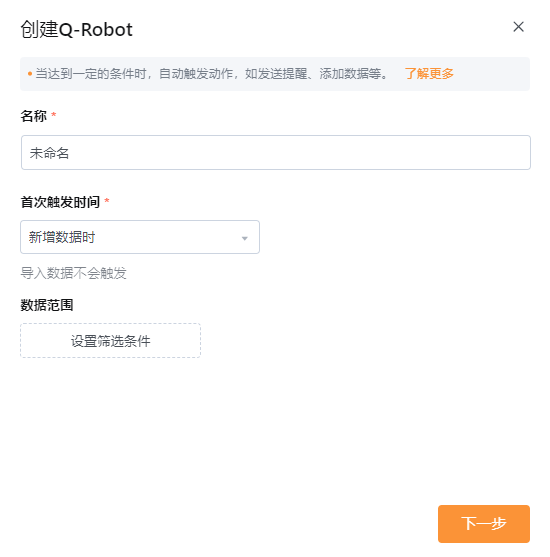
Task: Click the 首次触发时间 label
Action: pyautogui.click(x=60, y=202)
